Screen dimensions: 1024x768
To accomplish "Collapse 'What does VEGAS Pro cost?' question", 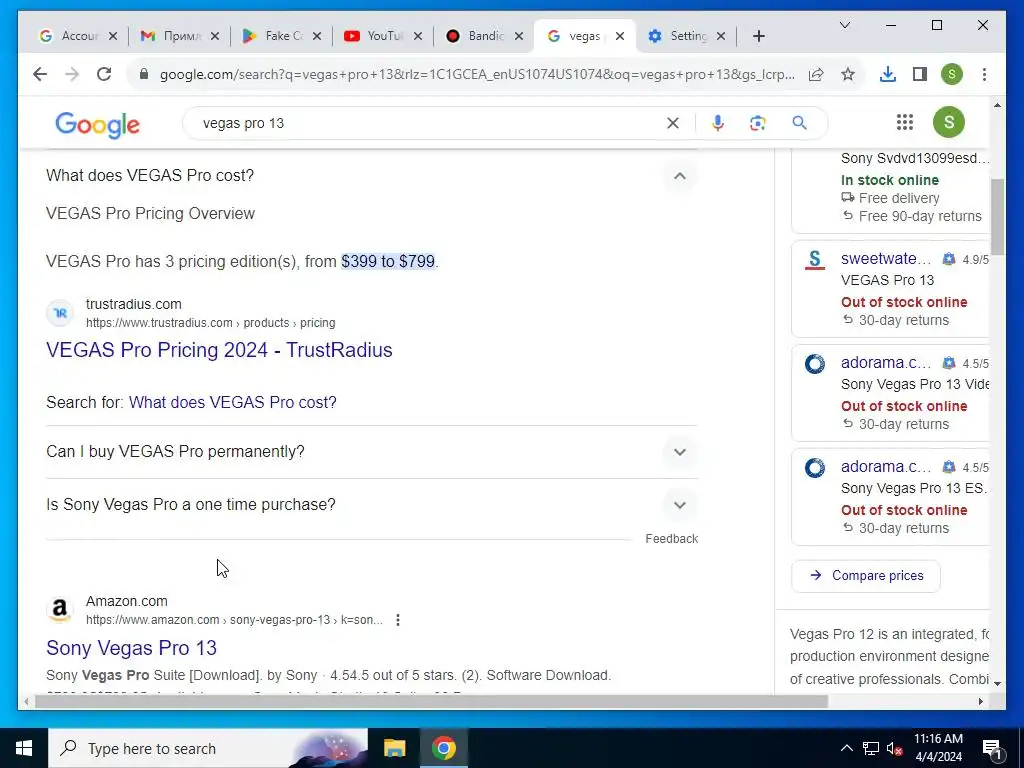I will coord(680,176).
